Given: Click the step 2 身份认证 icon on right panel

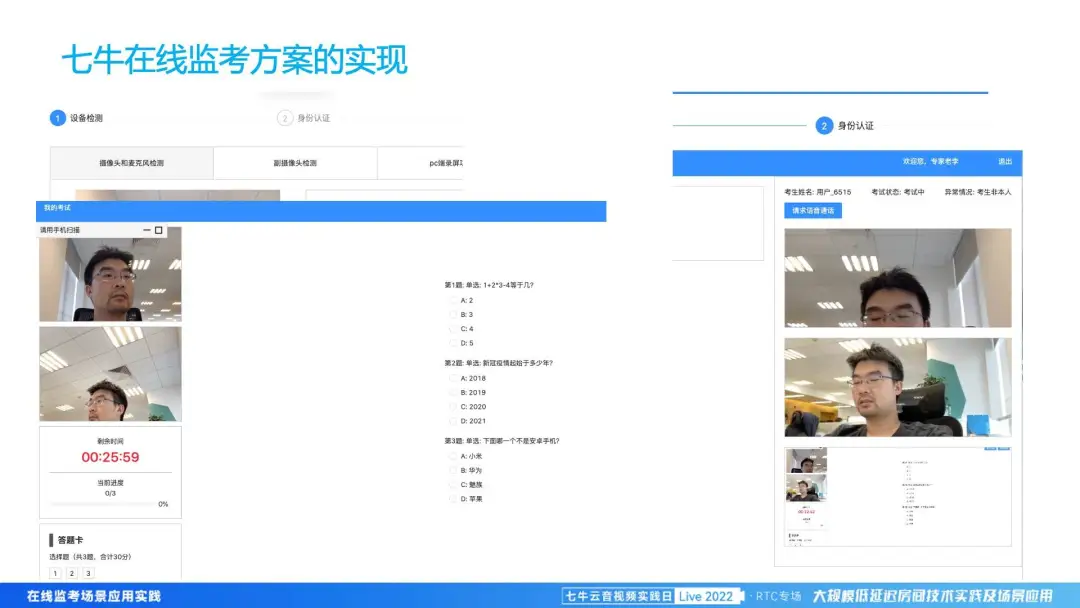Looking at the screenshot, I should coord(824,126).
